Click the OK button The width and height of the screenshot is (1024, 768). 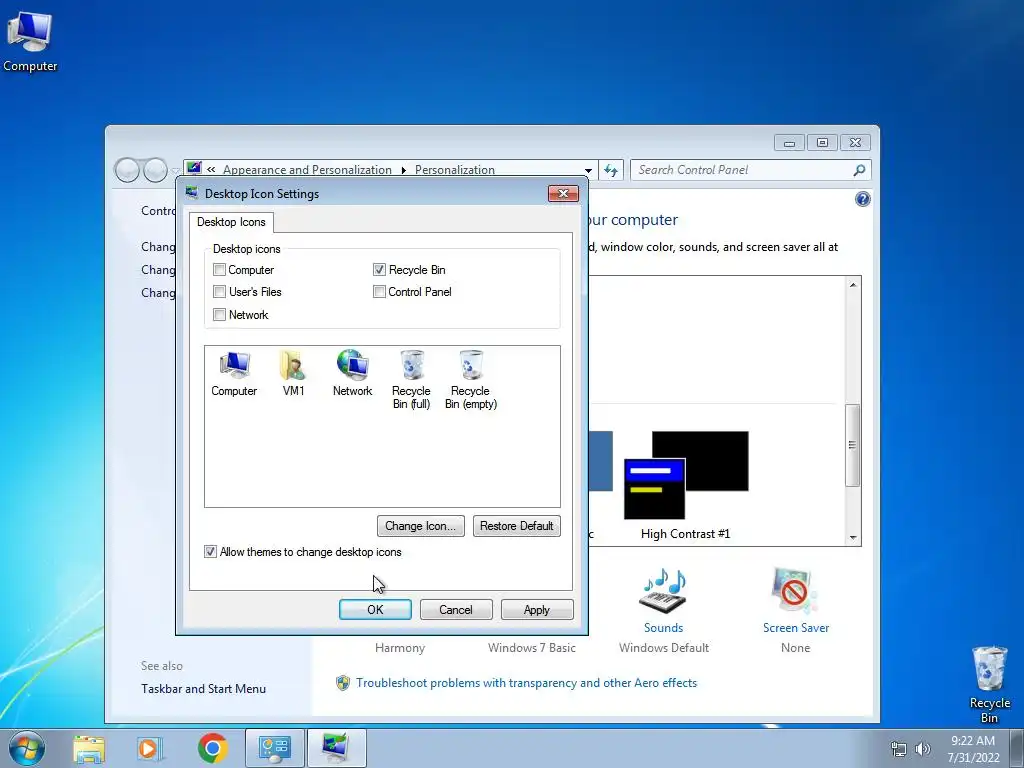(376, 609)
